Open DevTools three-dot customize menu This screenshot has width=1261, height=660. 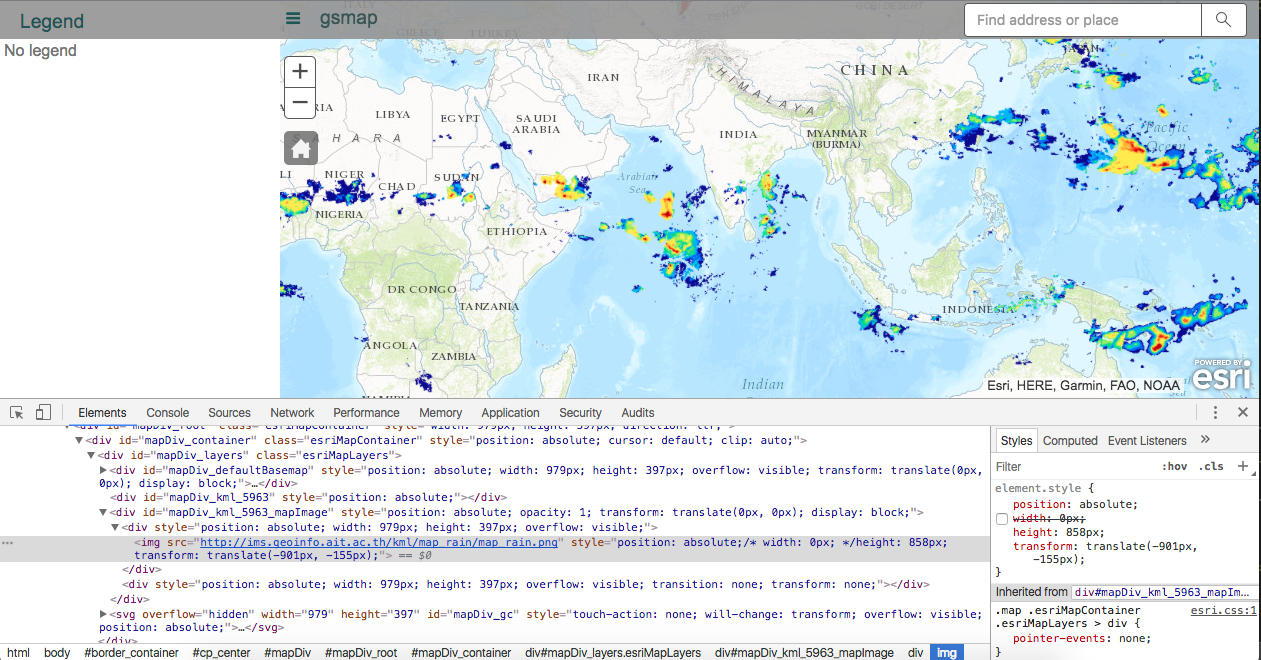[x=1216, y=412]
